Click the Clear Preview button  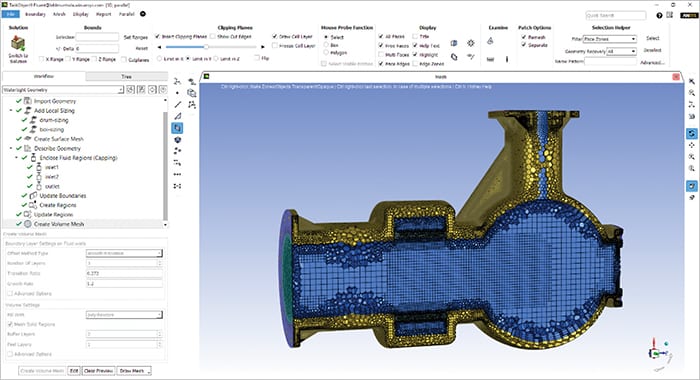(98, 371)
